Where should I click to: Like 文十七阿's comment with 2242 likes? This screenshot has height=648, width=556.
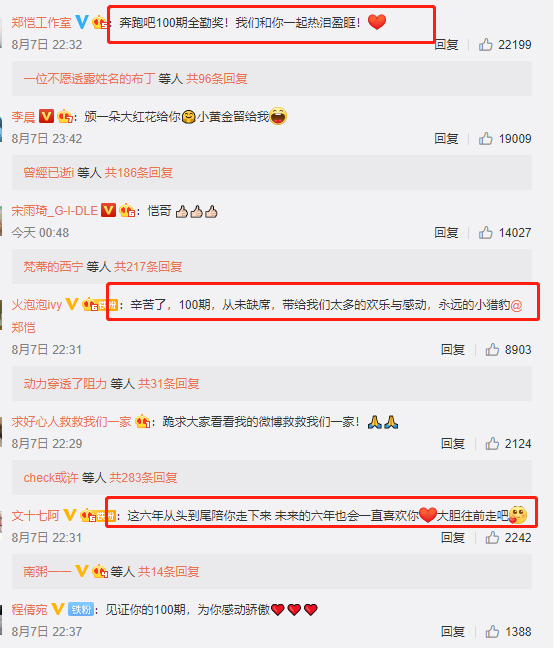pos(492,538)
